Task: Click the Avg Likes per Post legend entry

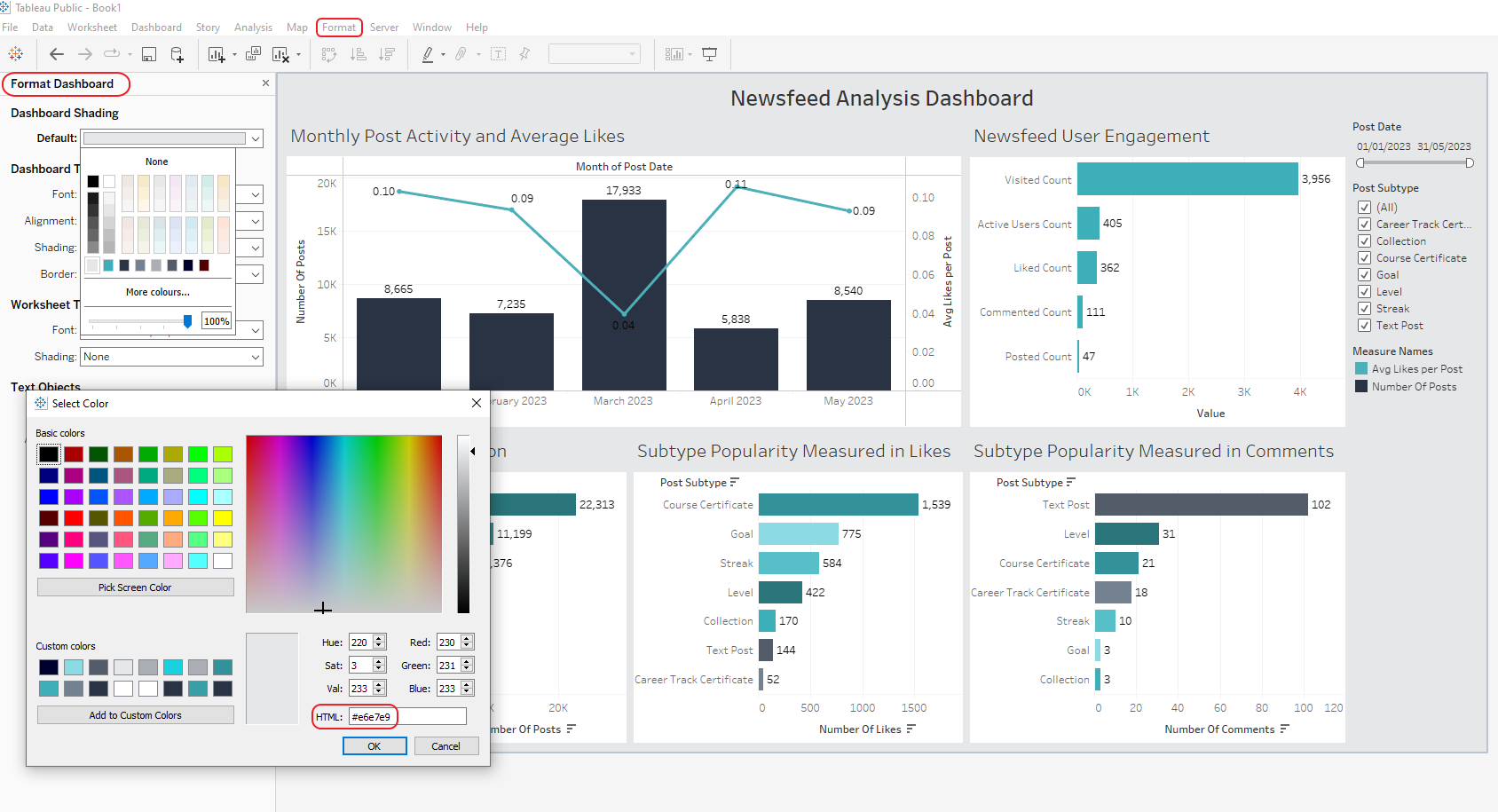Action: [x=1409, y=369]
